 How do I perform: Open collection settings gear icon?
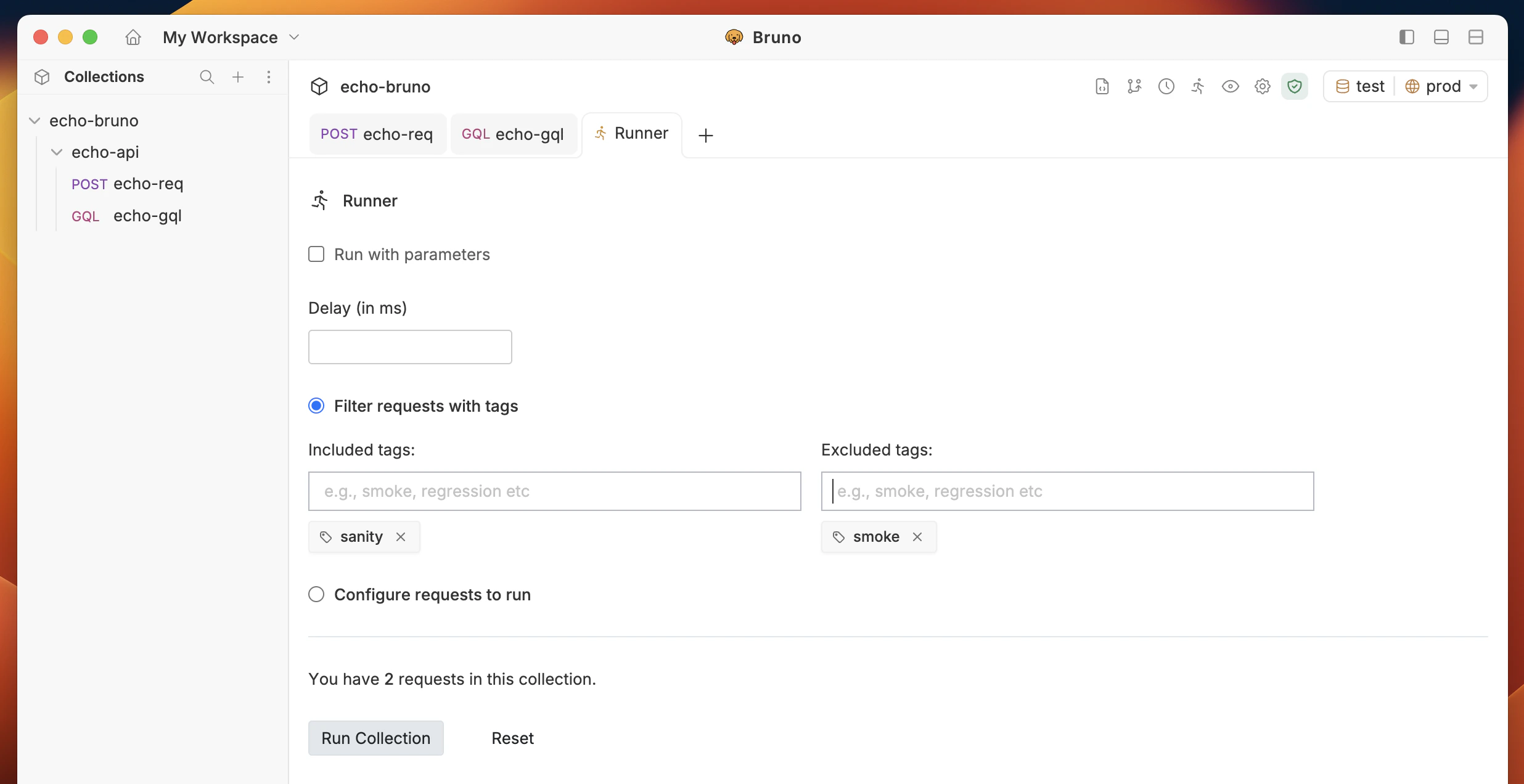(x=1262, y=86)
